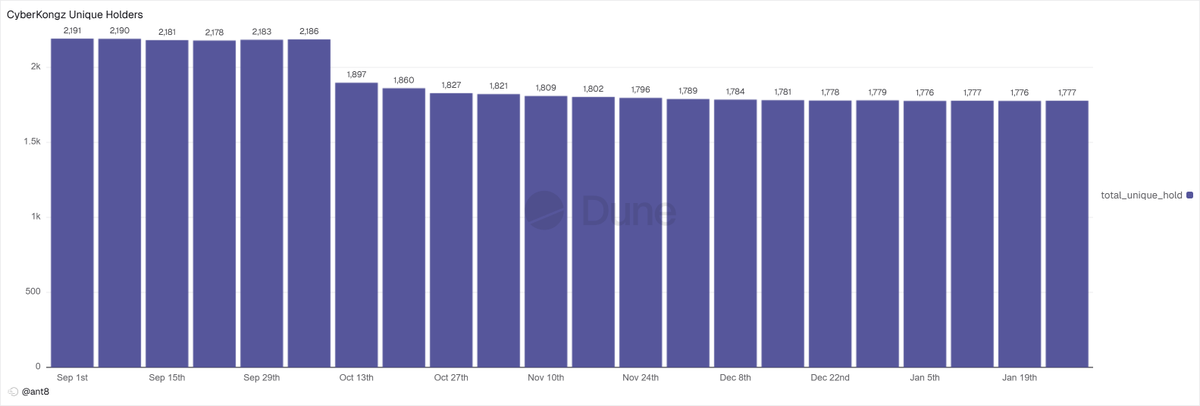Select the bar labeled 1,897
The image size is (1200, 406).
coord(356,225)
